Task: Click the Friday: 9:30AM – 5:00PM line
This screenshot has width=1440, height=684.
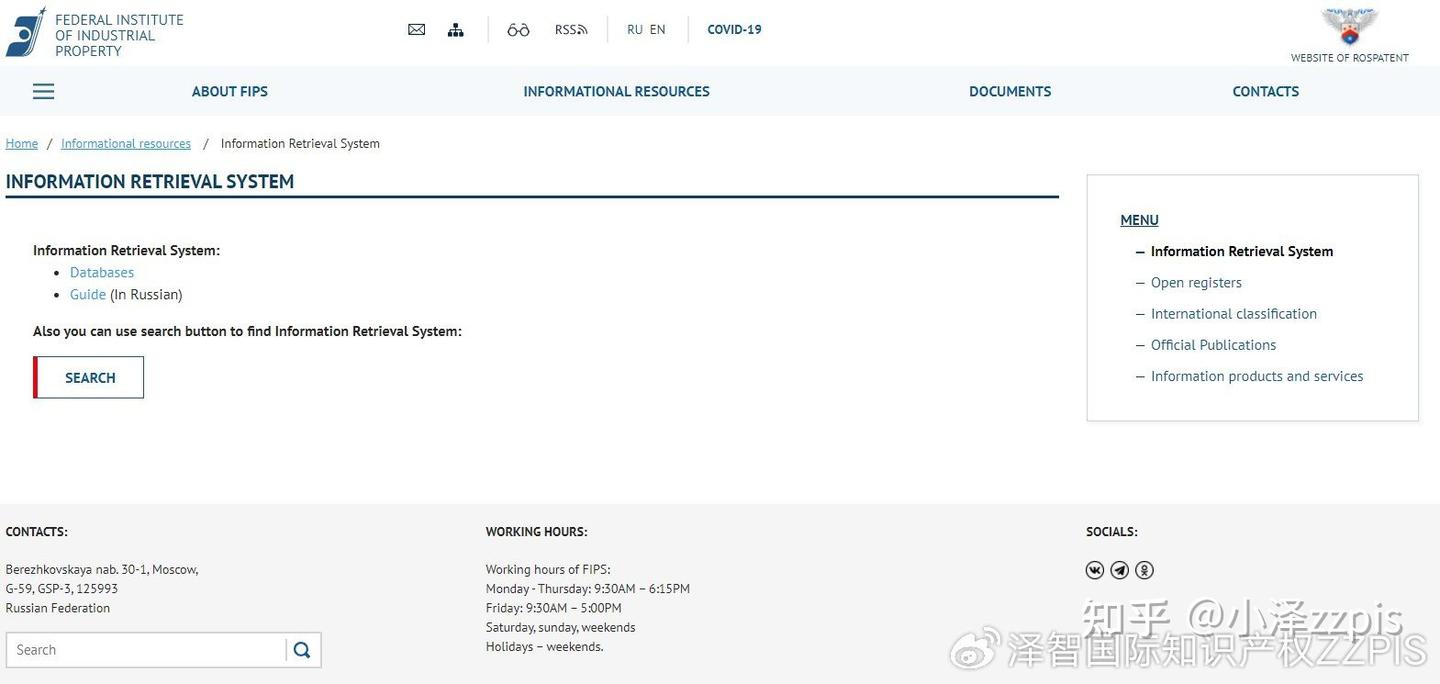Action: [554, 608]
